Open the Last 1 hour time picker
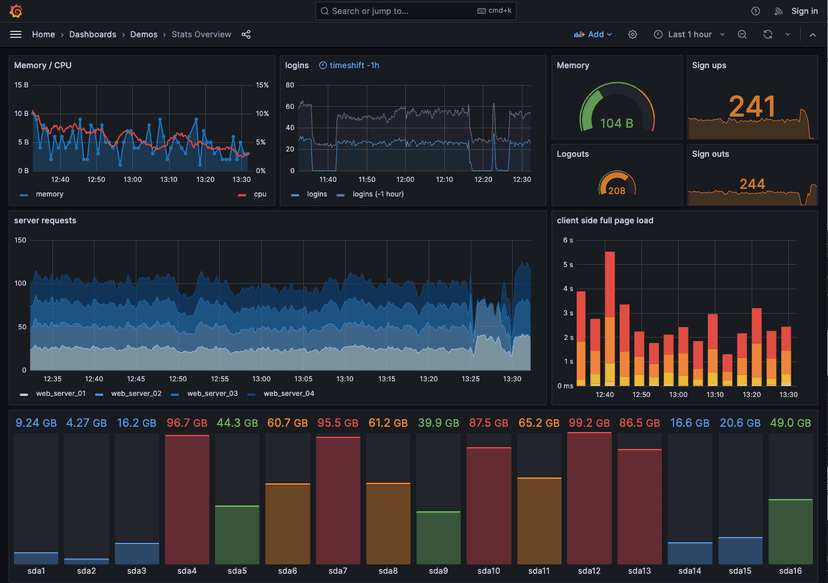828x583 pixels. tap(688, 34)
